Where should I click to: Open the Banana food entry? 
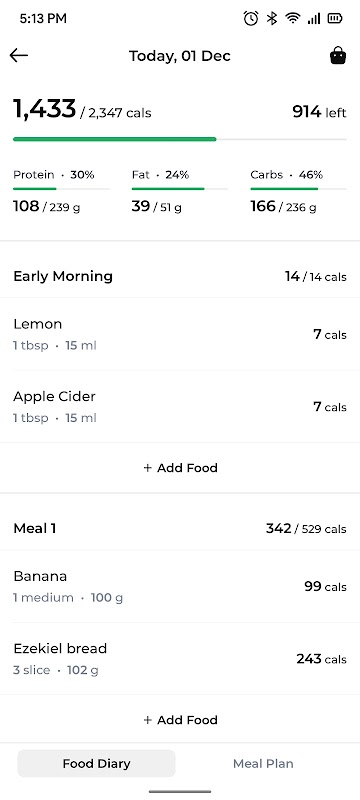pos(180,586)
